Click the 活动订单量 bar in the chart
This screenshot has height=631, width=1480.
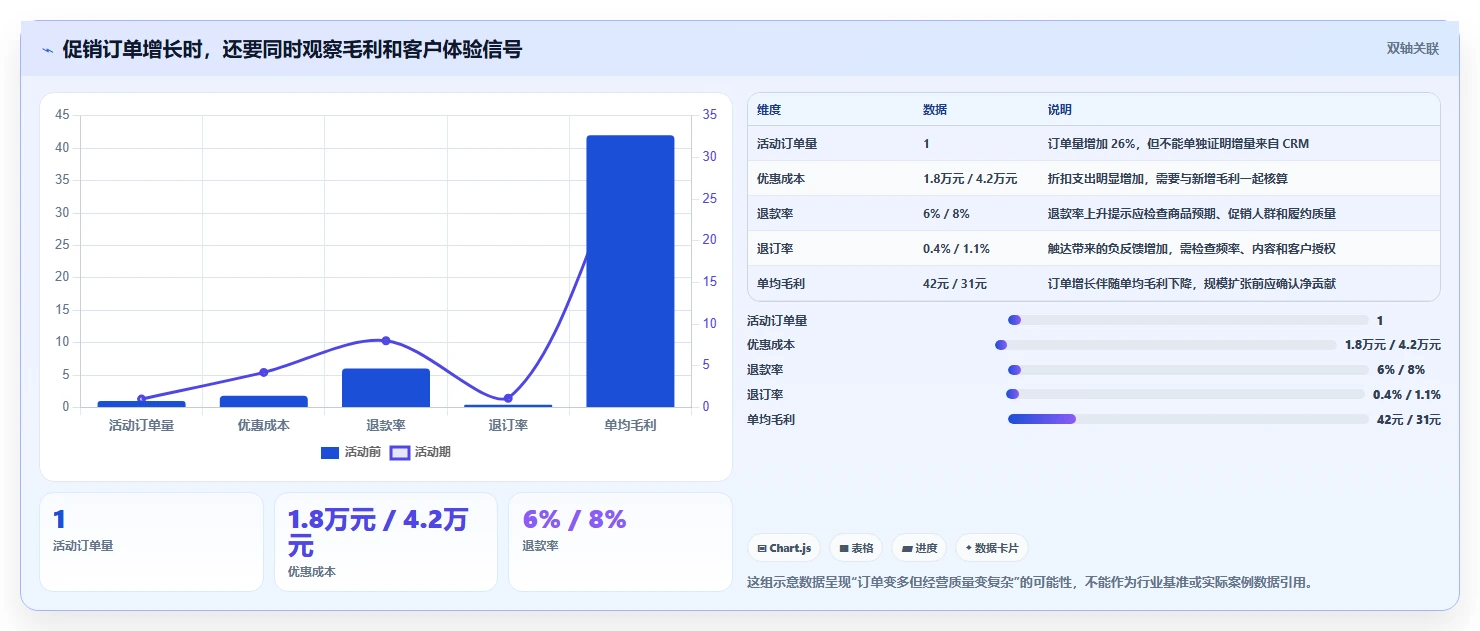tap(141, 404)
